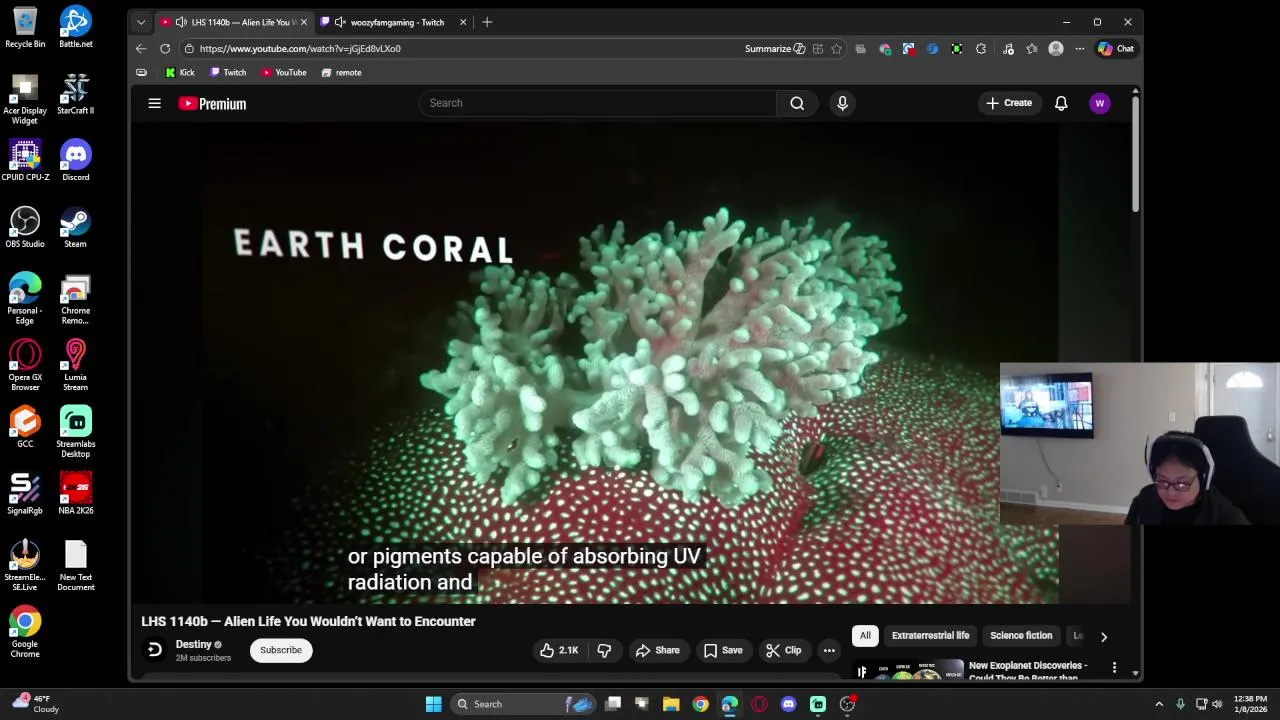Go back with browser back arrow
This screenshot has height=720, width=1280.
click(x=141, y=48)
